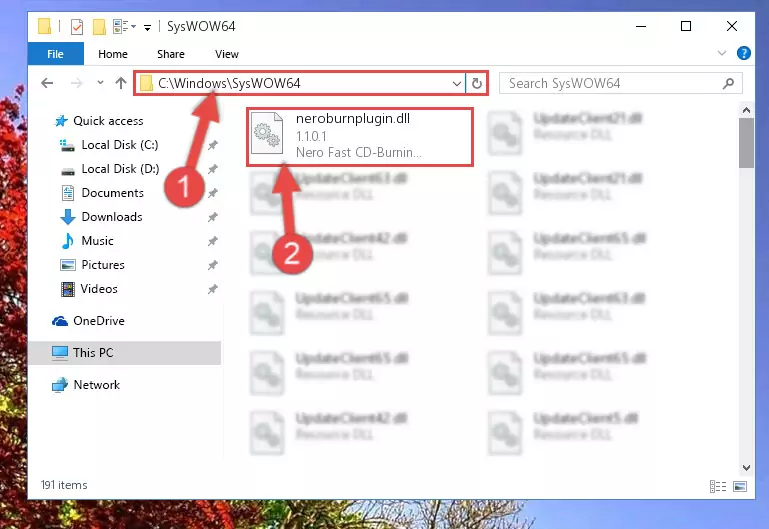Maximize the SysWOW64 window
The width and height of the screenshot is (769, 529).
pyautogui.click(x=686, y=26)
